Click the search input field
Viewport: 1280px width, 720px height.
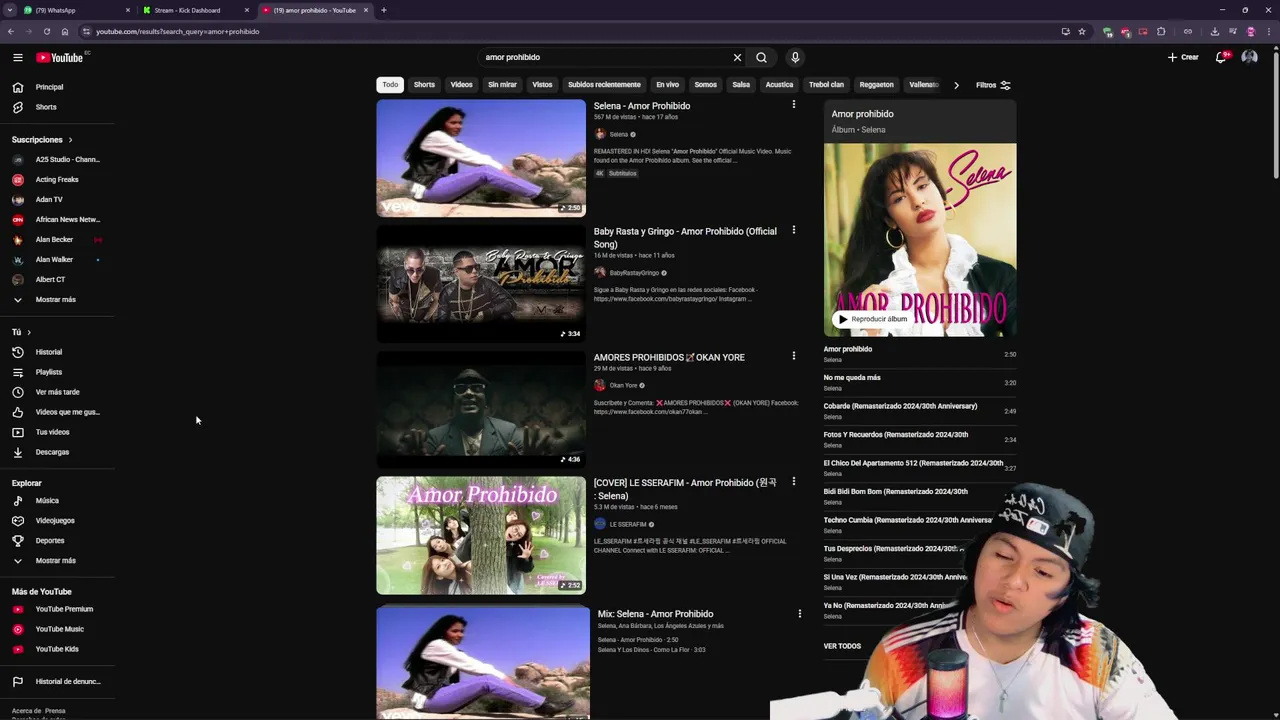click(x=605, y=57)
